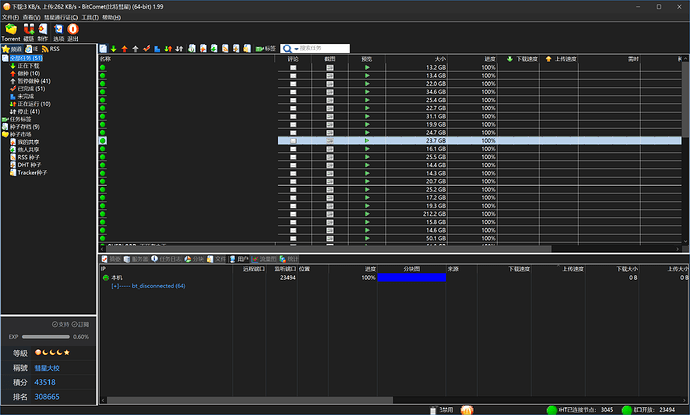Open the options (选项) toolbar icon

[59, 29]
